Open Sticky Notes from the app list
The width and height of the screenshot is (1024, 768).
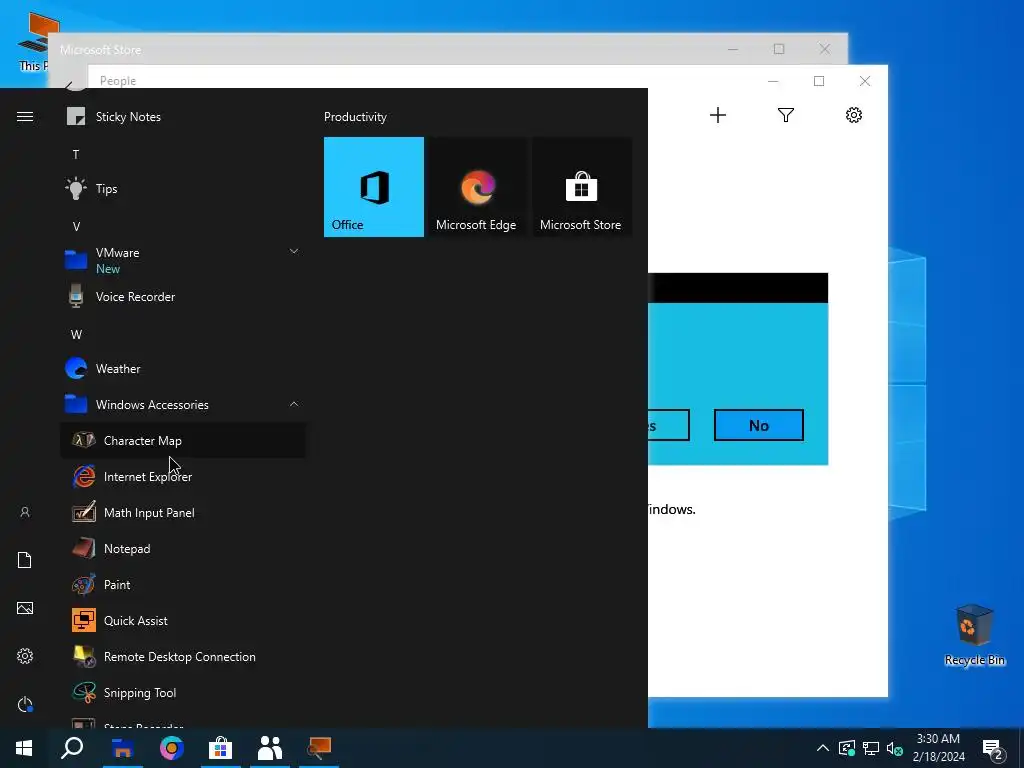(x=183, y=117)
